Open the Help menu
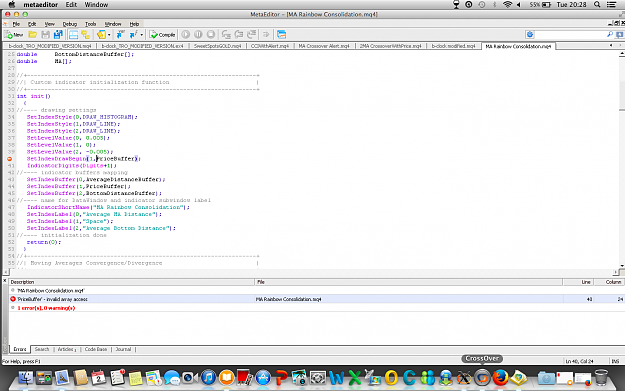The height and width of the screenshot is (391, 625). [134, 24]
